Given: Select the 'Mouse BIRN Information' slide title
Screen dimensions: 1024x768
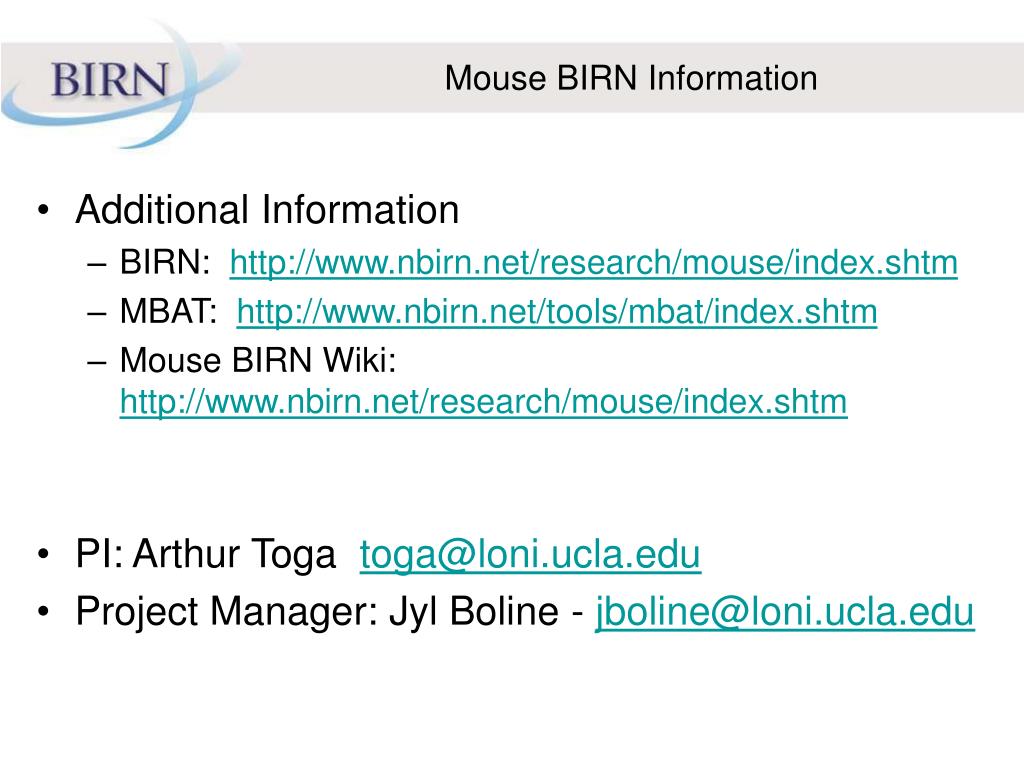Looking at the screenshot, I should 631,78.
